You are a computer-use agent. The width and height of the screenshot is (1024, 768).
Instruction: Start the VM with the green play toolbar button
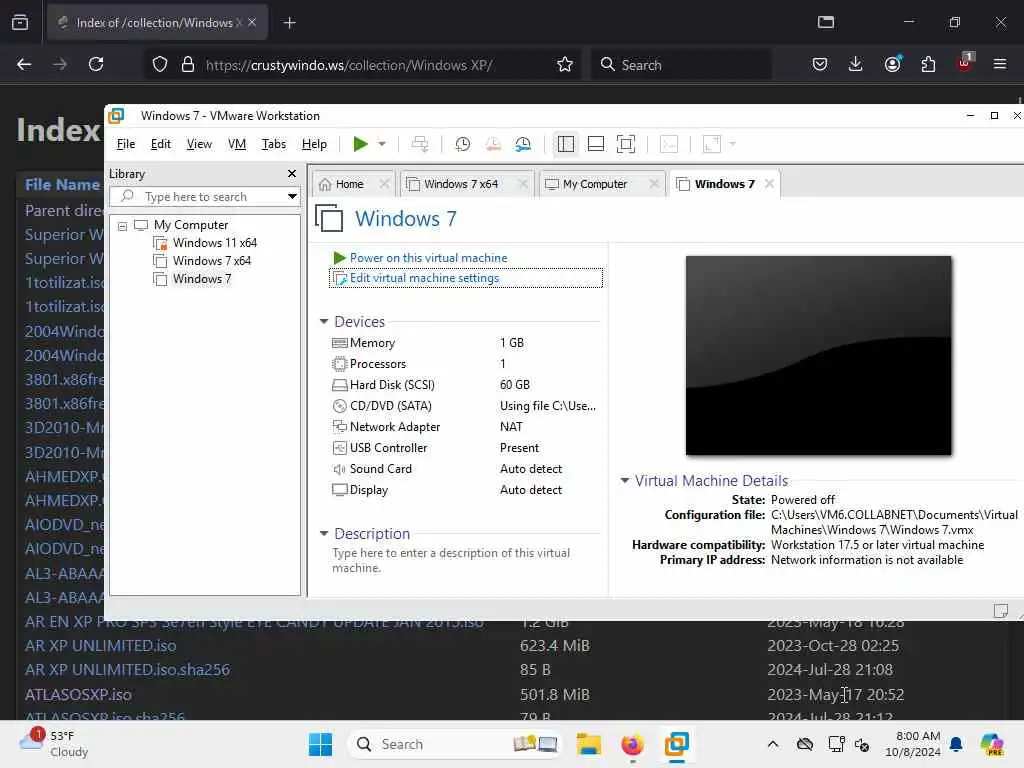(x=360, y=144)
